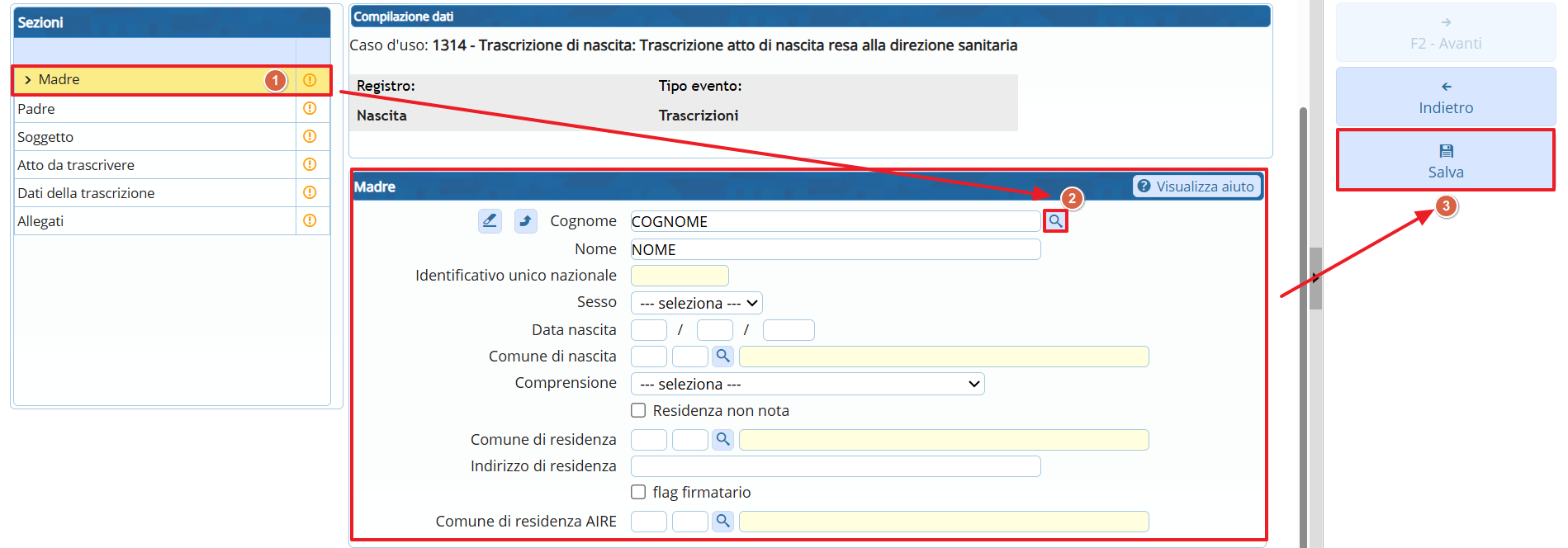
Task: Click the warning icon in the Allegati row
Action: tap(310, 220)
